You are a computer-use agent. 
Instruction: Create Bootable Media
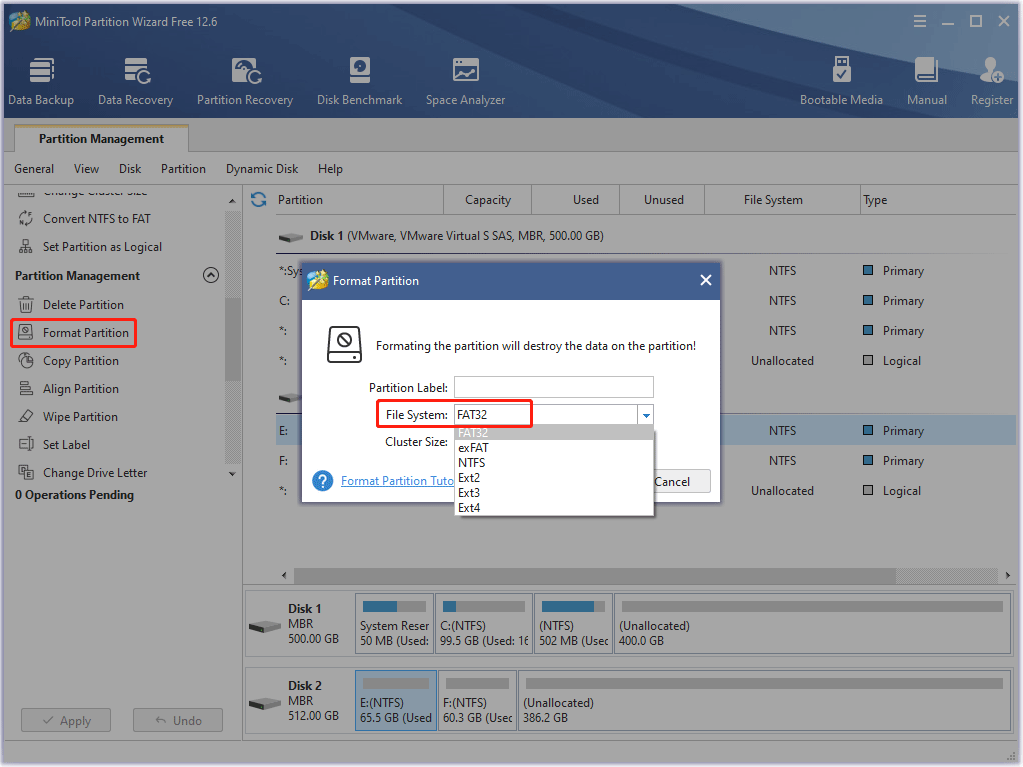click(841, 81)
